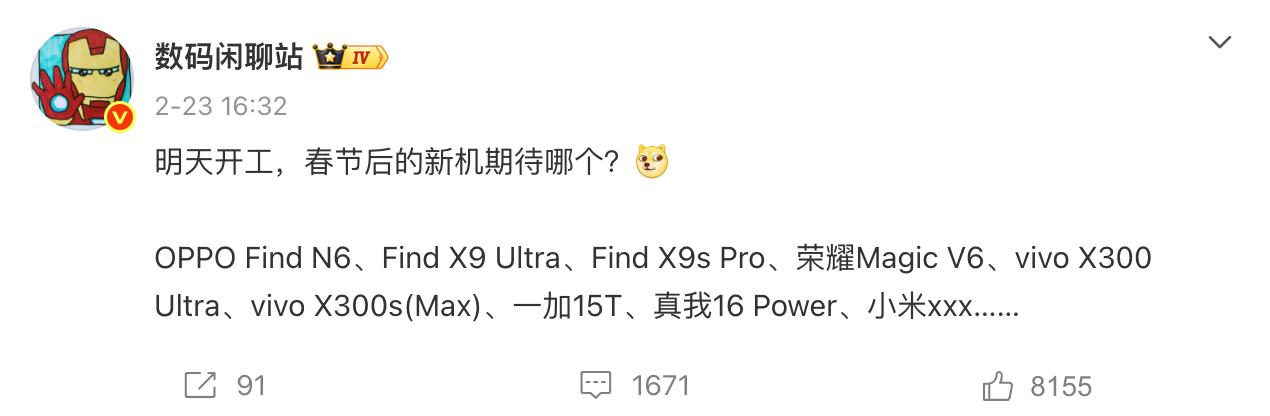Click the crown membership icon
Screen dimensions: 1270x416
coord(329,57)
